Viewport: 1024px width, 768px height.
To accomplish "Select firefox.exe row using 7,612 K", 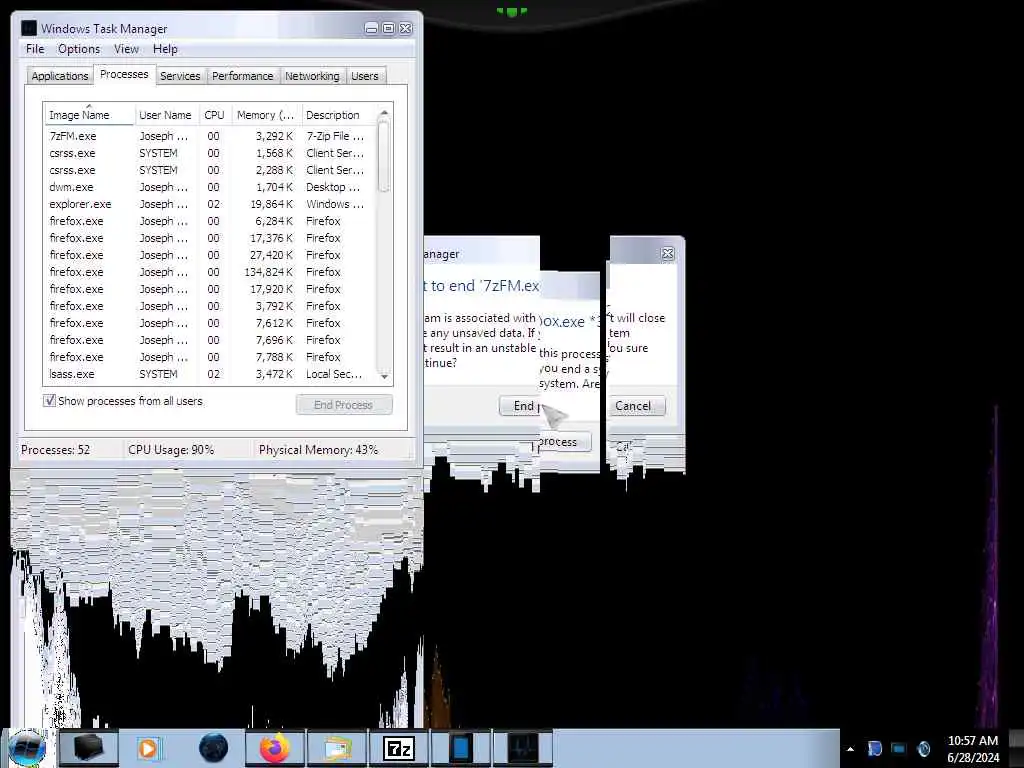I will pyautogui.click(x=210, y=323).
